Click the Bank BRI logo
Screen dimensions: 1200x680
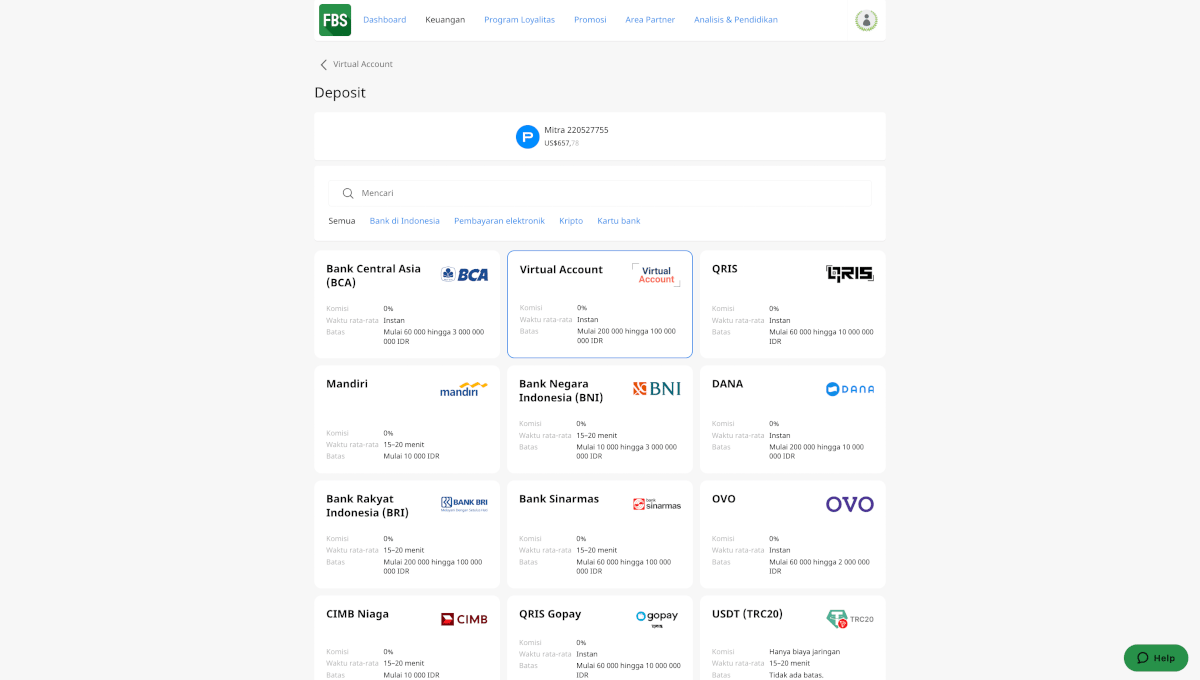[464, 504]
